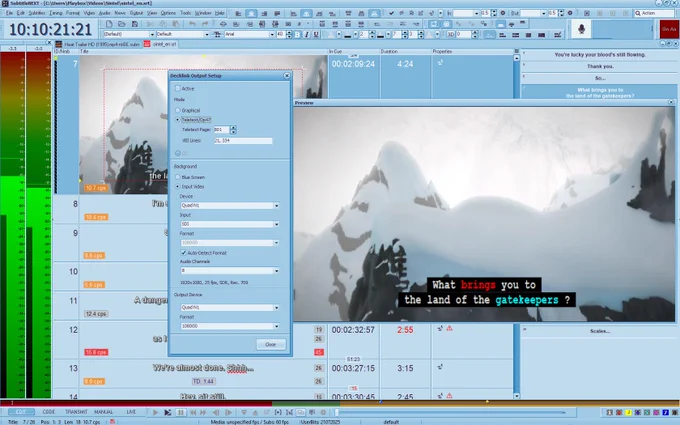Click the warning triangle icon in row 12
Image resolution: width=680 pixels, height=425 pixels.
pyautogui.click(x=449, y=328)
